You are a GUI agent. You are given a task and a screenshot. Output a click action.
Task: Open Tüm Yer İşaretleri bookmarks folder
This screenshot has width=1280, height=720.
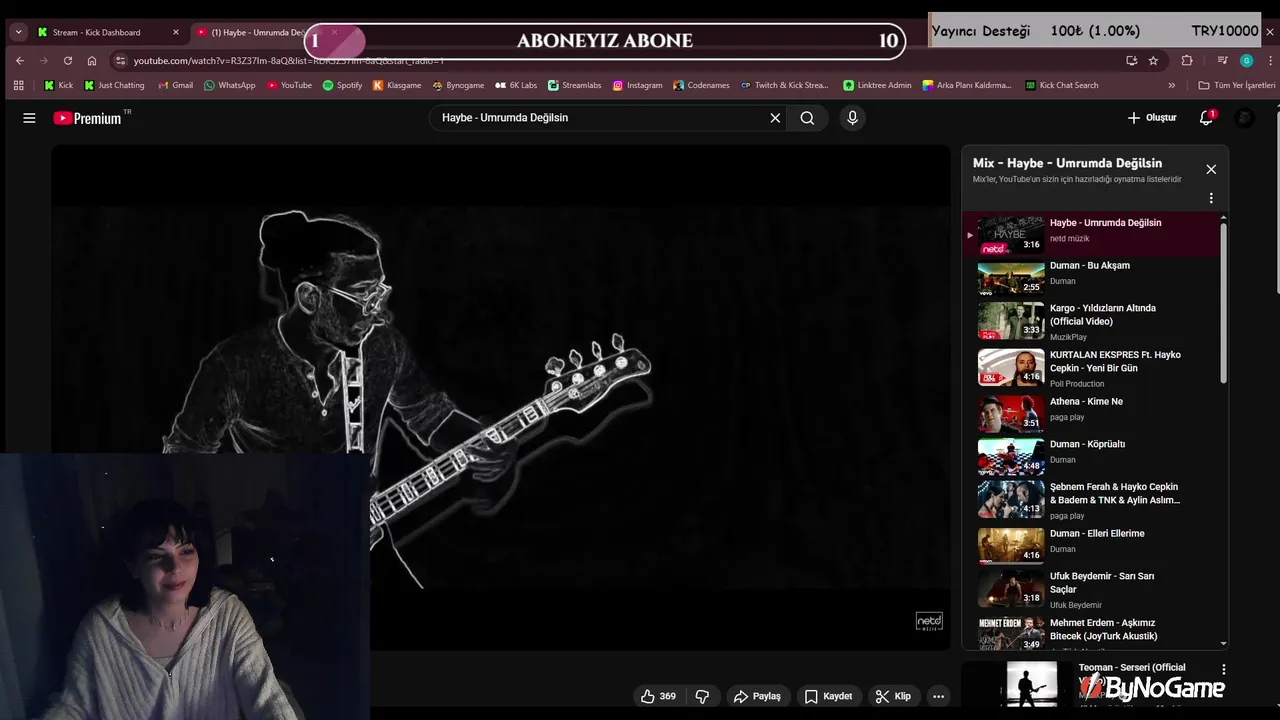point(1237,85)
